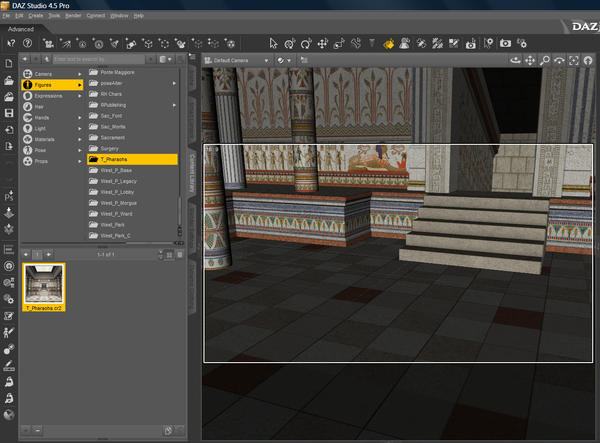This screenshot has width=600, height=443.
Task: Open the draw style sphere dropdown
Action: (x=284, y=61)
